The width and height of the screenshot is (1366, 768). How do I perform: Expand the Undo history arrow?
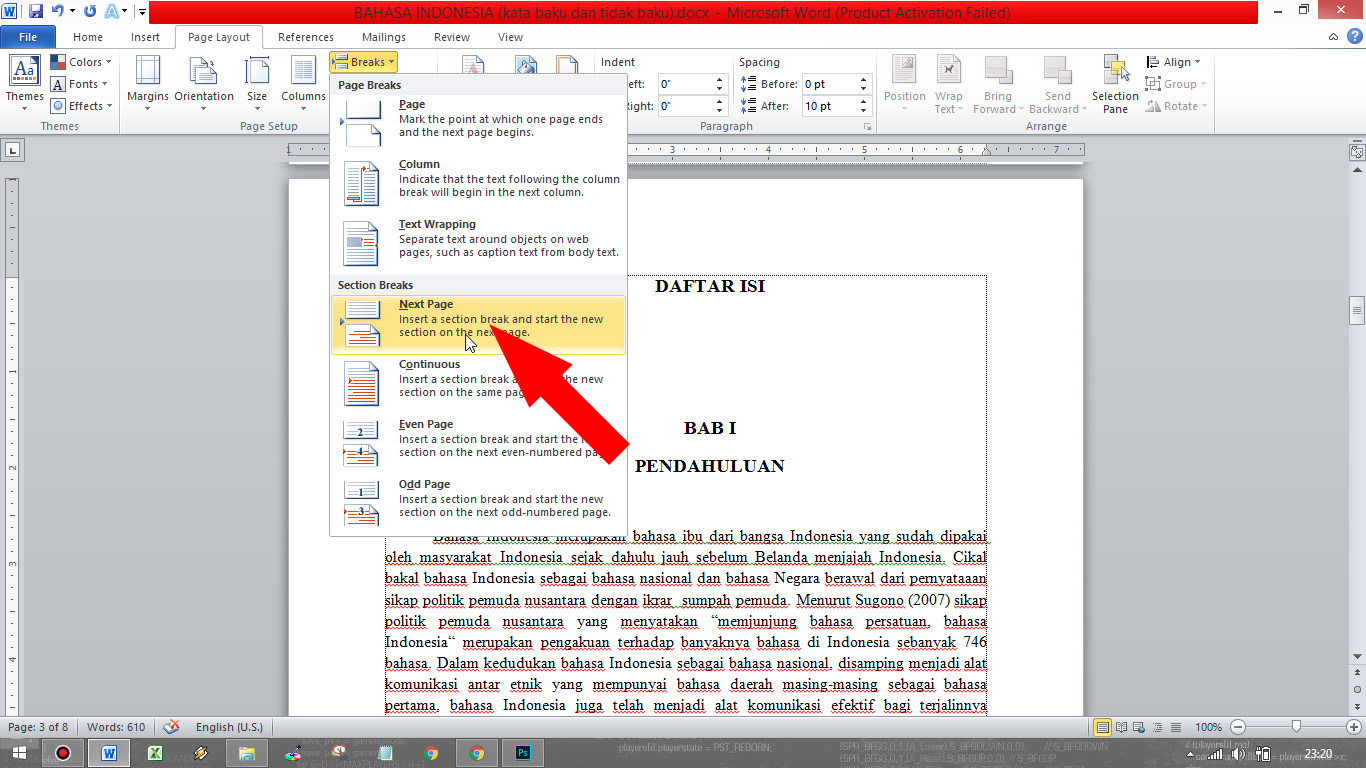(72, 12)
